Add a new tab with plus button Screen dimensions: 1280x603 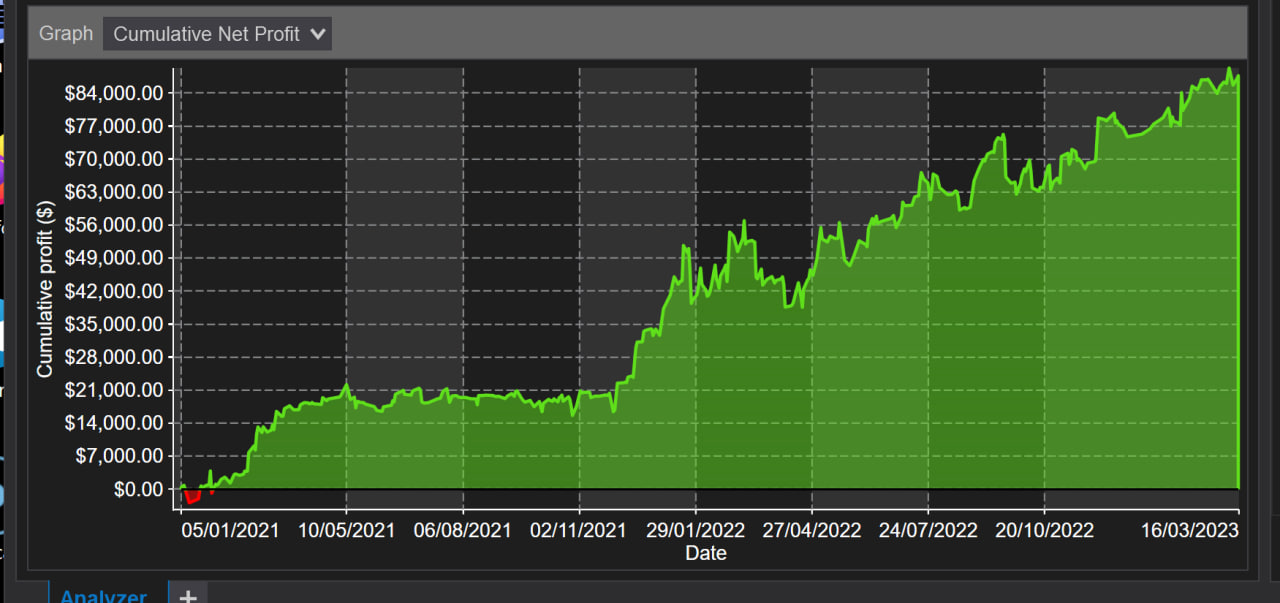[x=187, y=596]
